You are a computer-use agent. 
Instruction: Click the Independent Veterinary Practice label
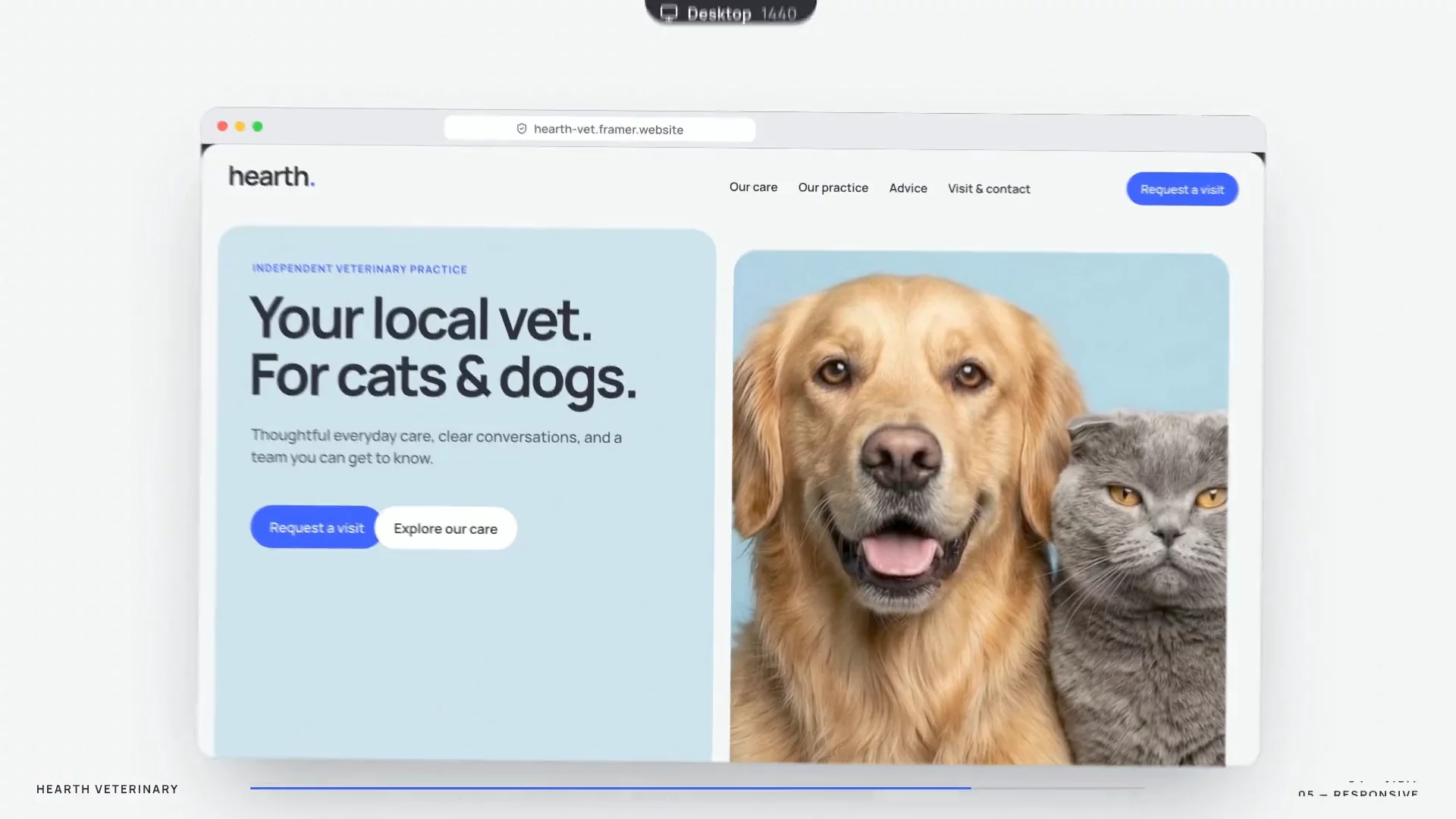tap(359, 268)
